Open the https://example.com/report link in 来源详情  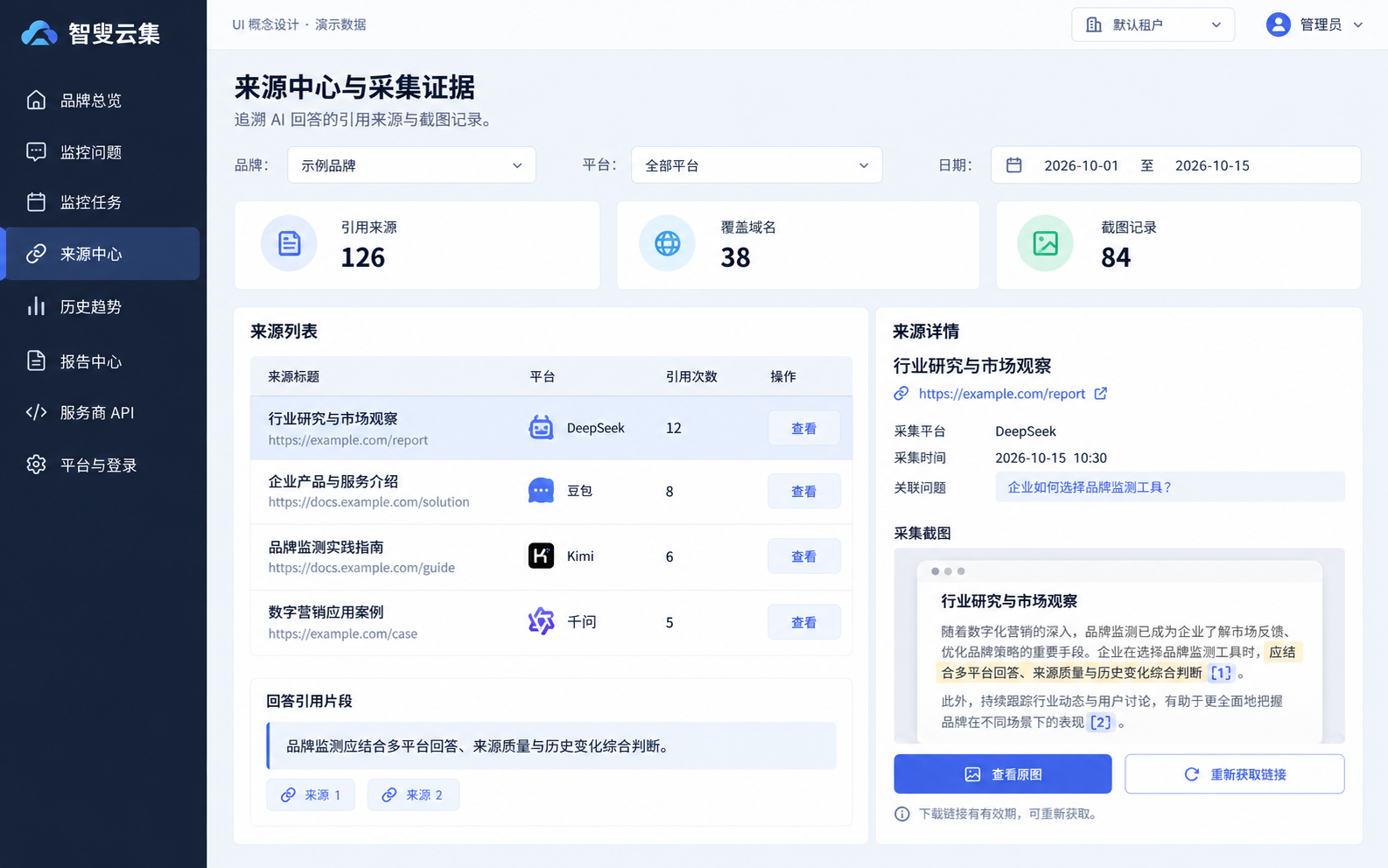point(1001,394)
